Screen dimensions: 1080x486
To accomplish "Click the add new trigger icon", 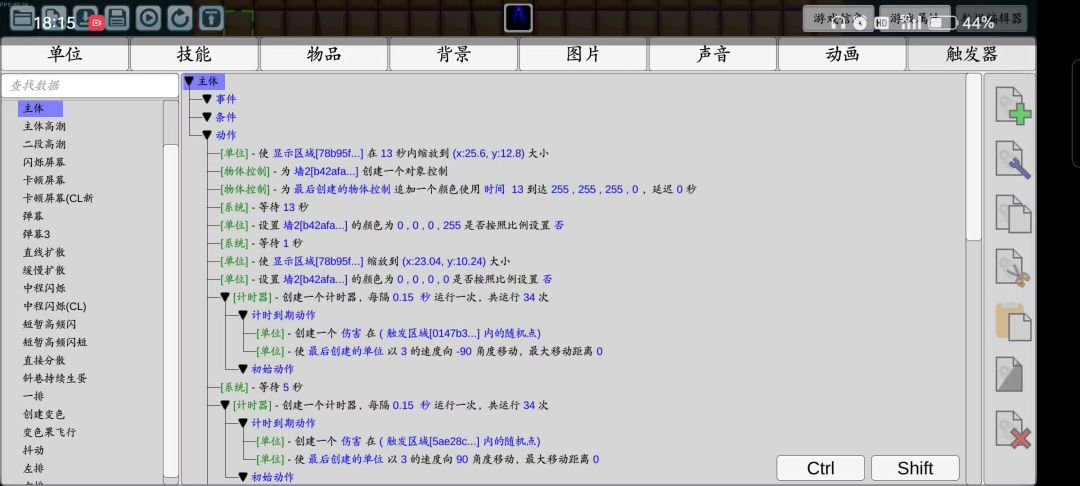I will click(1012, 106).
